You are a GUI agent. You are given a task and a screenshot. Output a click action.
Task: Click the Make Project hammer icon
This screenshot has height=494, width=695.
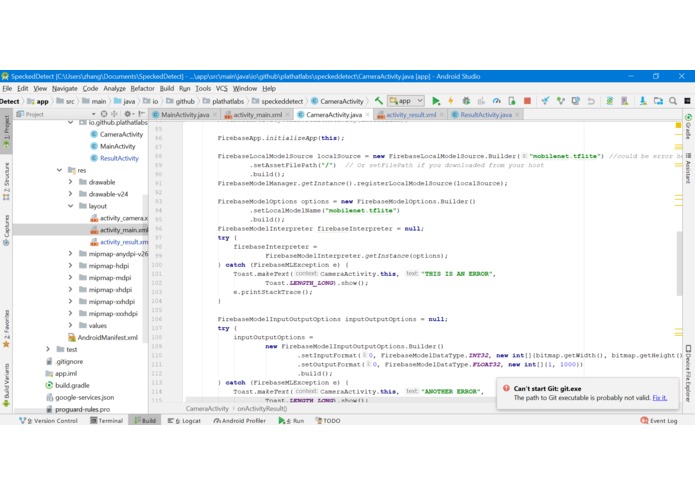click(379, 101)
